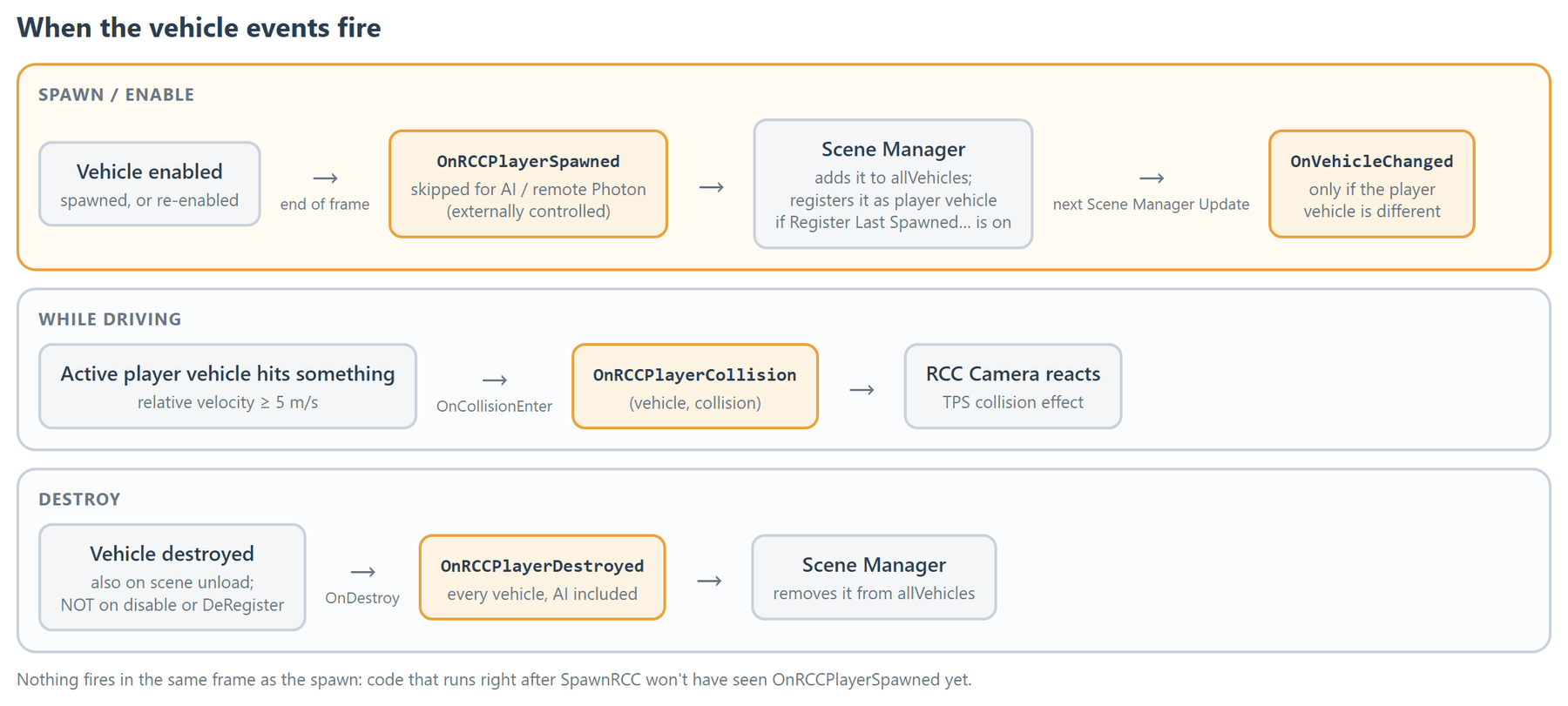Image resolution: width=1568 pixels, height=706 pixels.
Task: Select the OnVehicleChanged event box
Action: coord(1371,184)
